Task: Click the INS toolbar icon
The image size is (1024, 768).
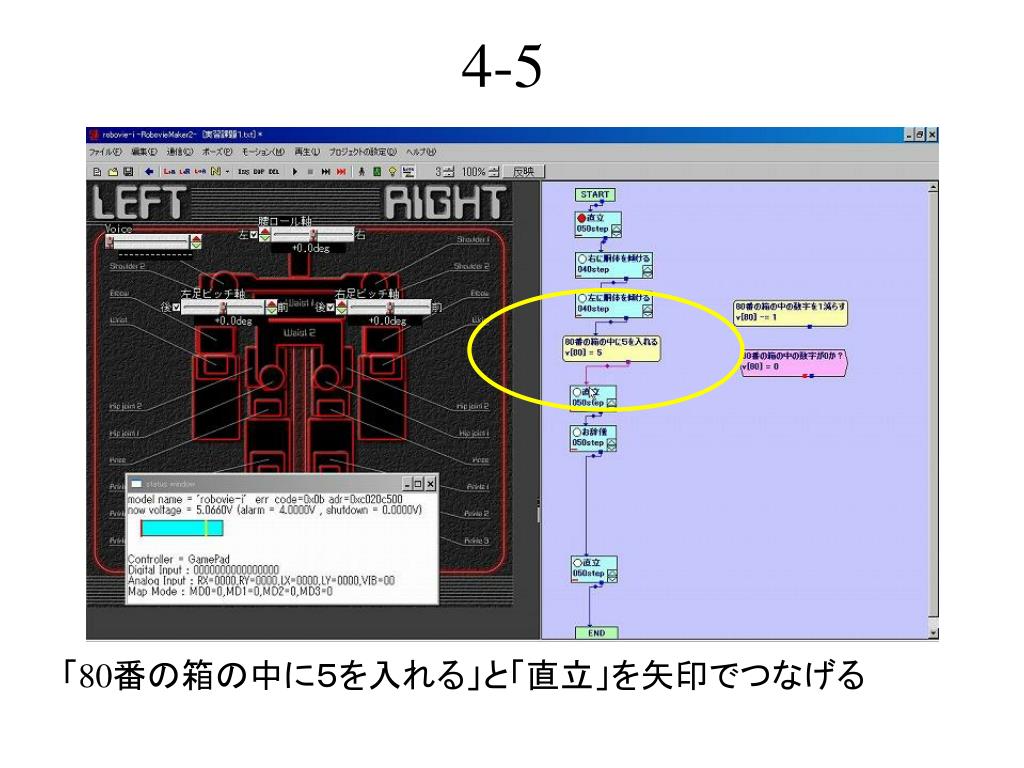Action: [244, 172]
